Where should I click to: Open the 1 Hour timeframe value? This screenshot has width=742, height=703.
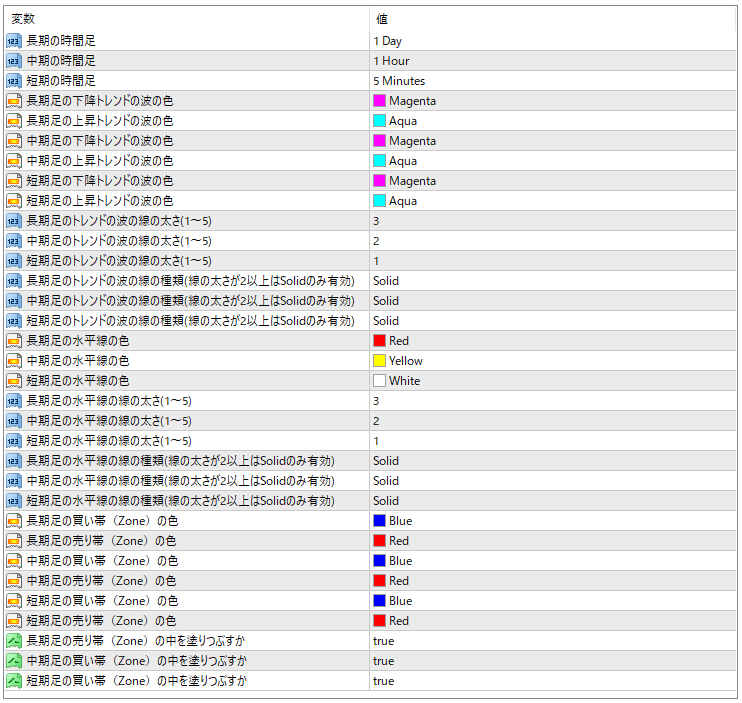pos(391,61)
